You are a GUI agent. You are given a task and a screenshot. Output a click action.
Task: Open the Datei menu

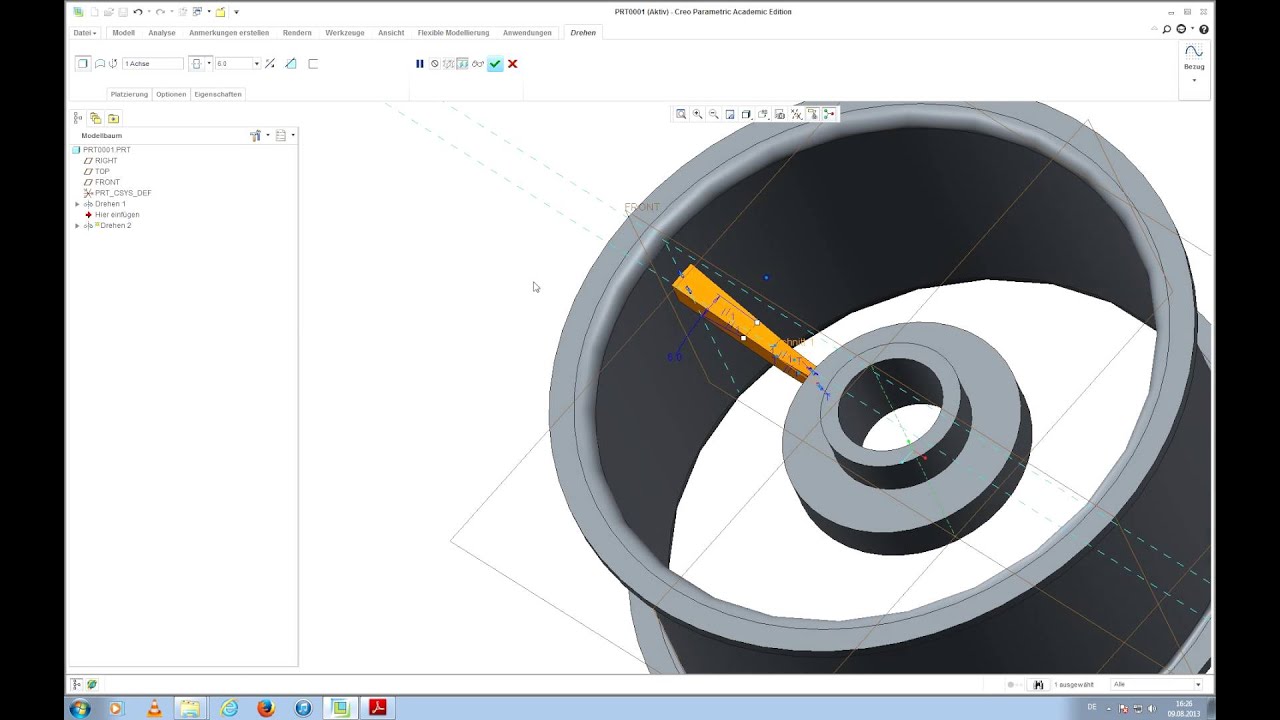tap(85, 33)
